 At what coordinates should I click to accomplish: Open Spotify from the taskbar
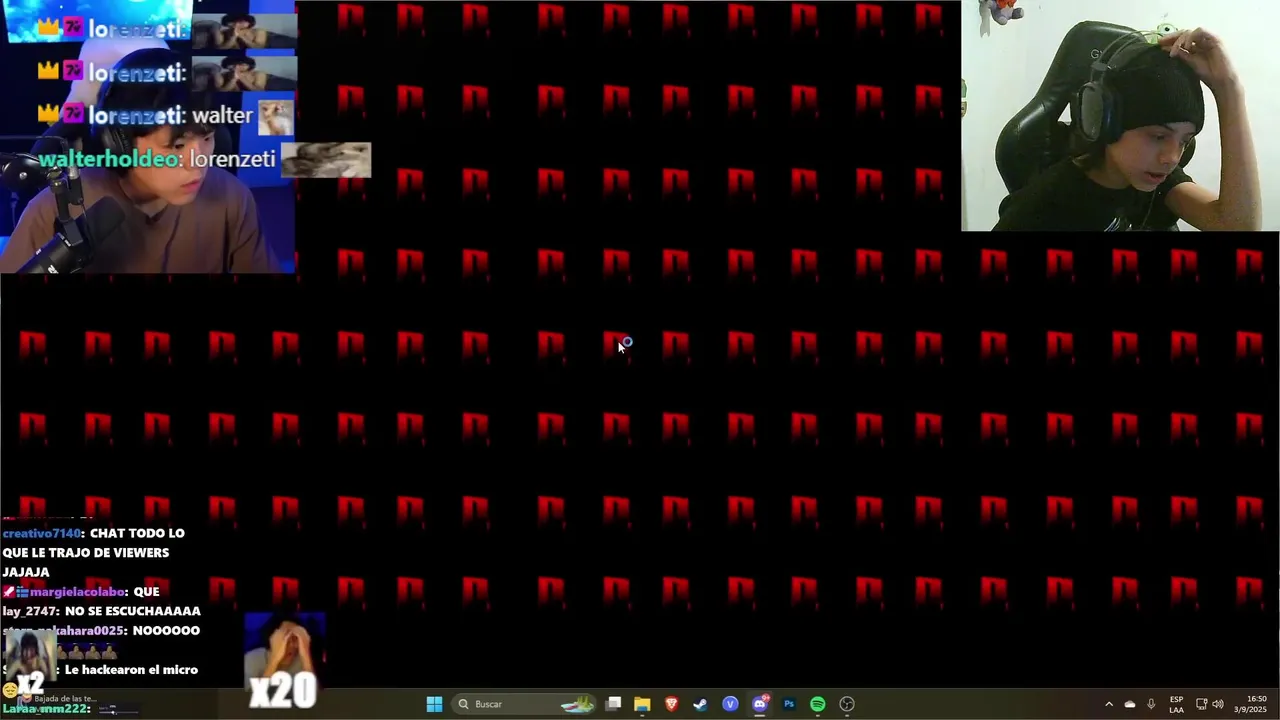[817, 704]
